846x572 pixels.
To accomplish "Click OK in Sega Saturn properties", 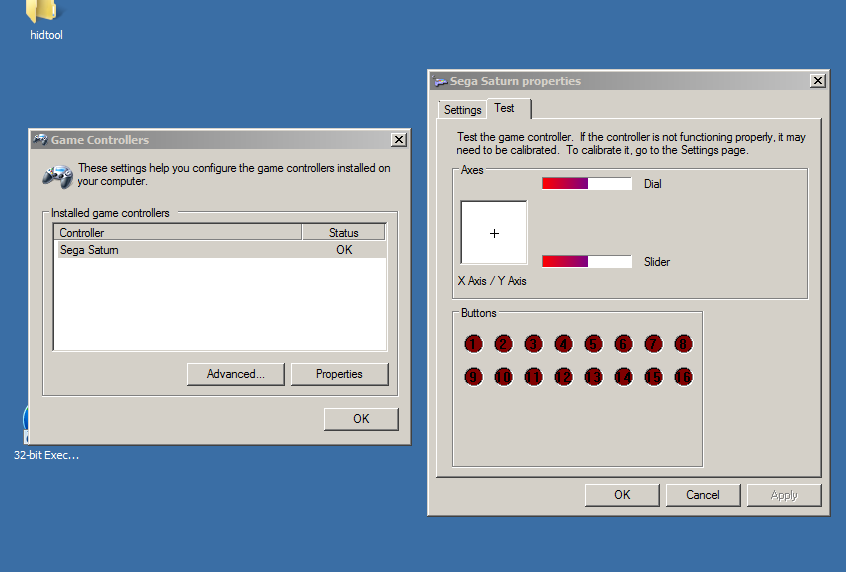I will tap(622, 495).
